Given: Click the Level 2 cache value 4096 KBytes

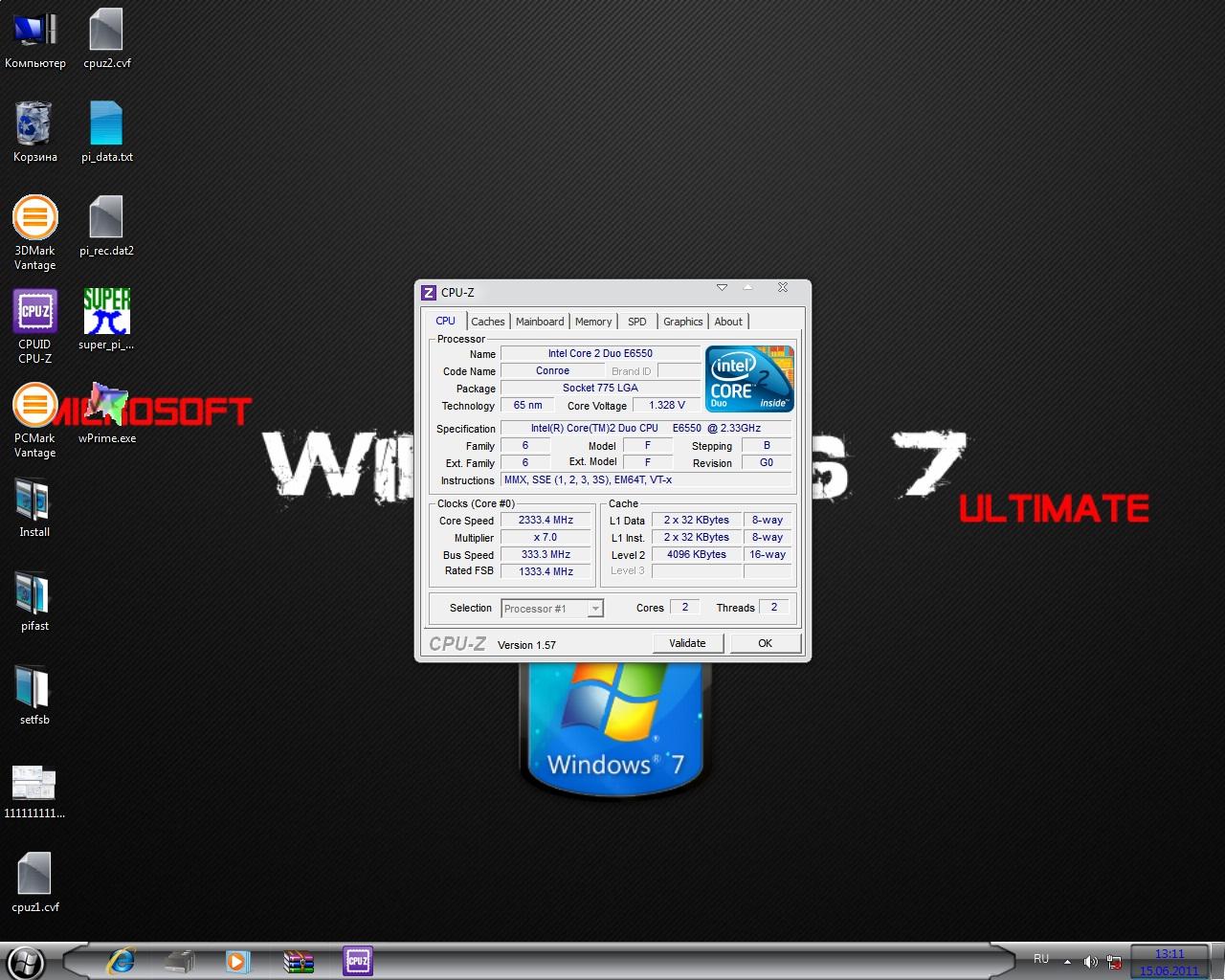Looking at the screenshot, I should [697, 555].
